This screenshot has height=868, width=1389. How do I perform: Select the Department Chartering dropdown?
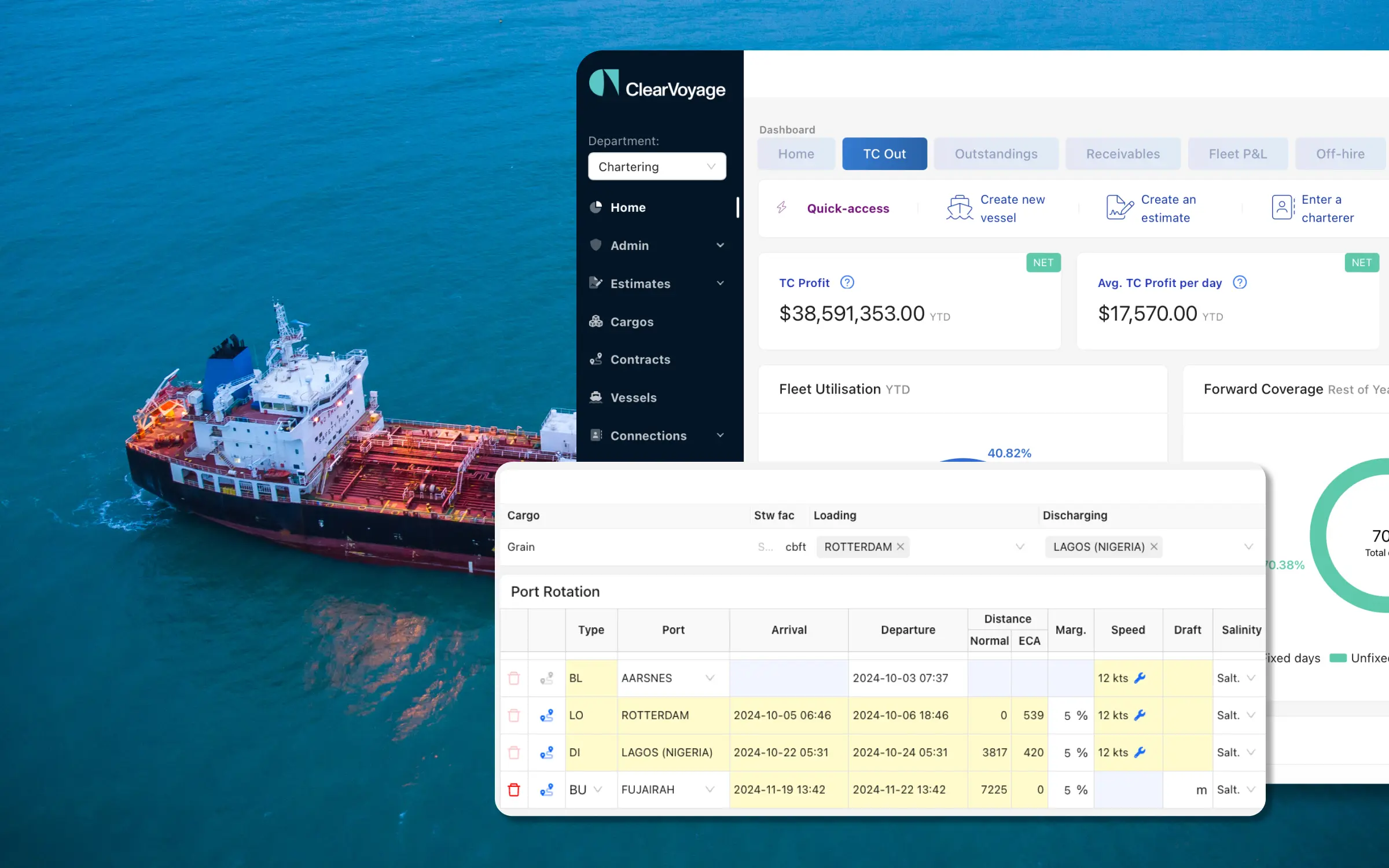[655, 167]
